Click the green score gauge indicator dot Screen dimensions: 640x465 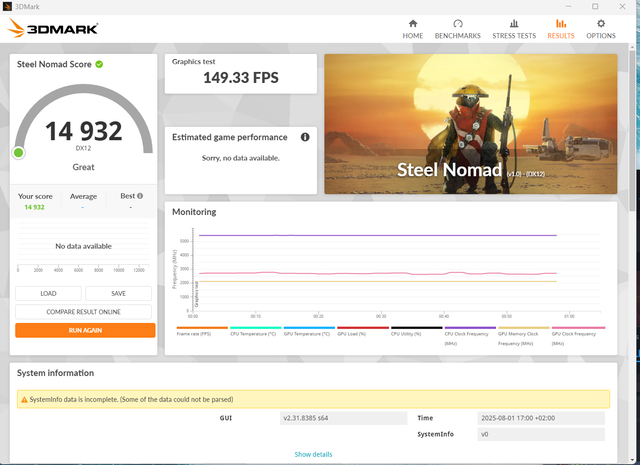pos(18,153)
